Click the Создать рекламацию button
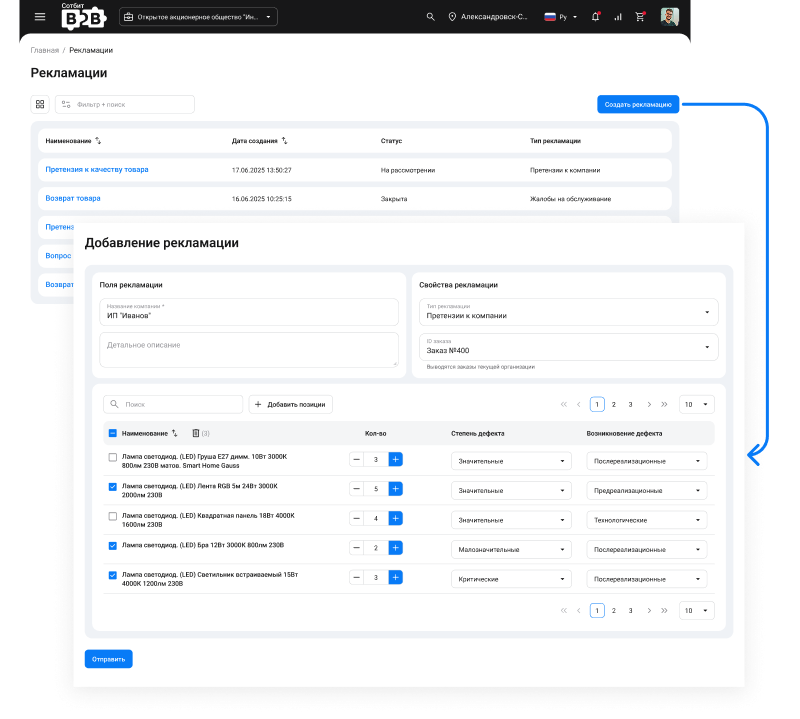Image resolution: width=800 pixels, height=719 pixels. [x=638, y=104]
